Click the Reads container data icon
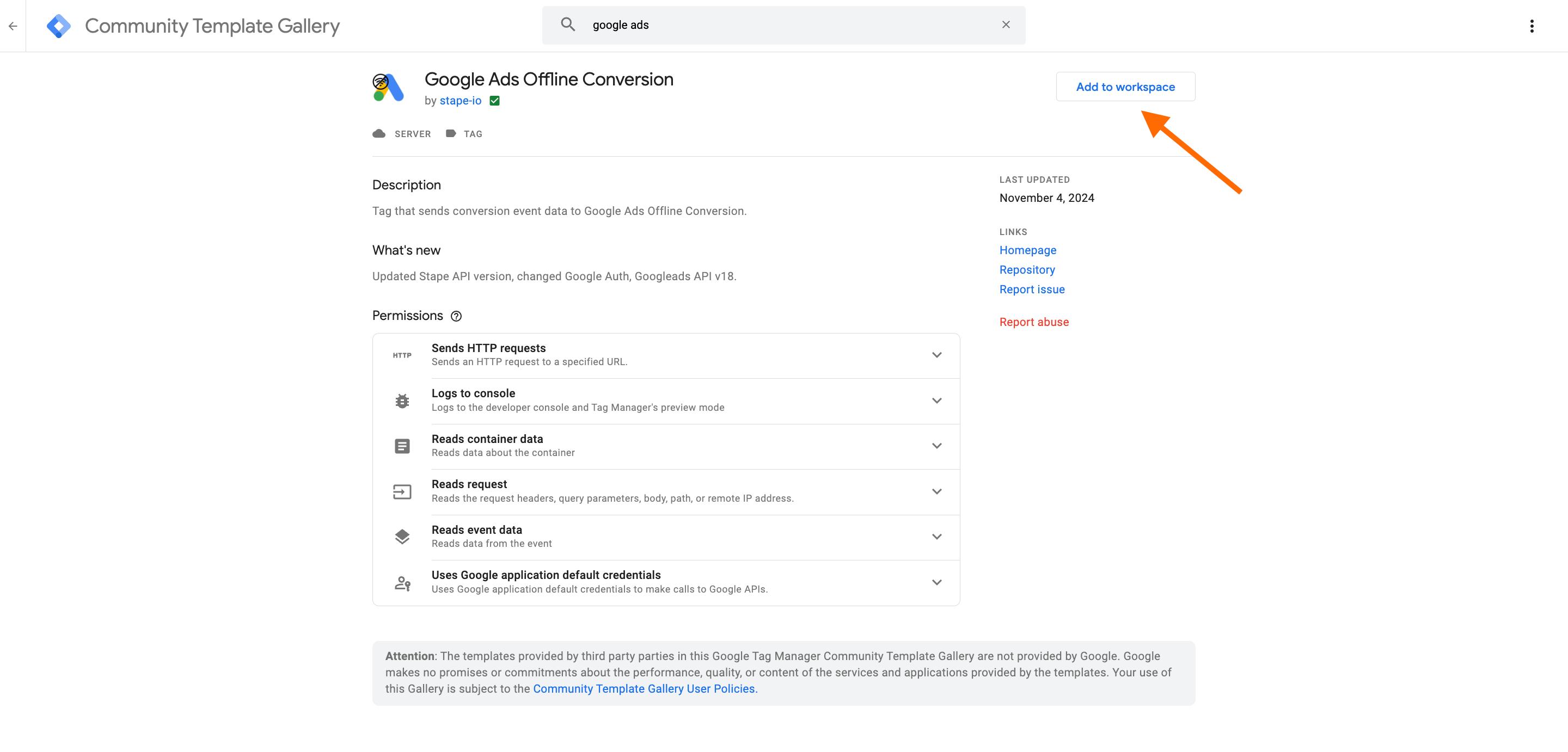1568x752 pixels. pos(402,446)
